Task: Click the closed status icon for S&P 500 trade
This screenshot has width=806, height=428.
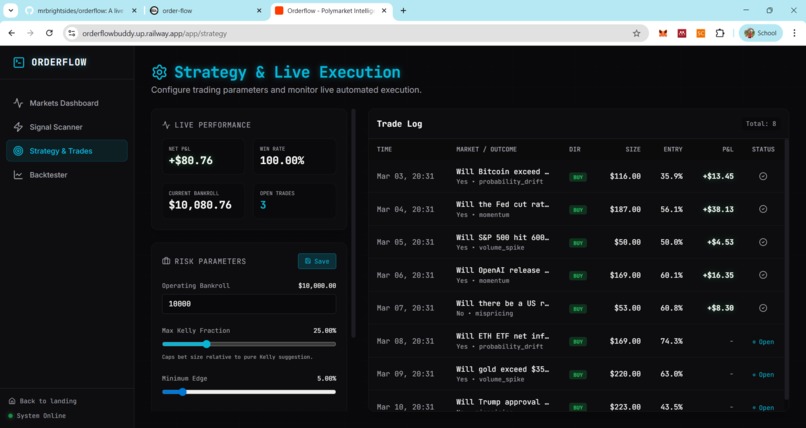Action: point(763,242)
